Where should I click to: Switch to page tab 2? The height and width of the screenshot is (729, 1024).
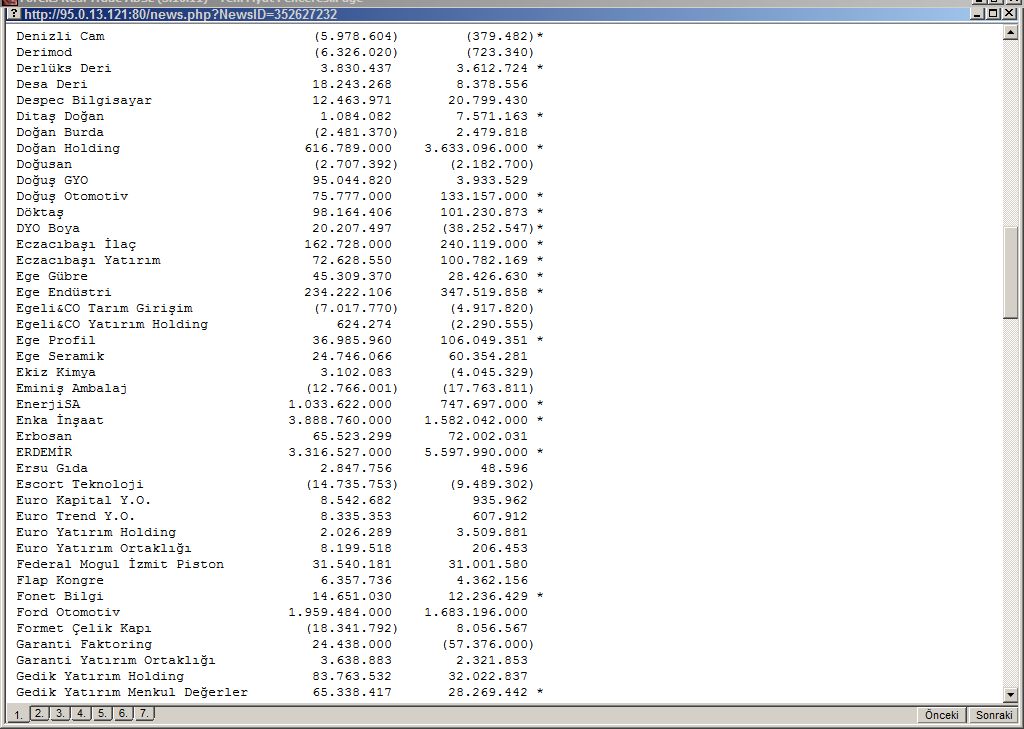click(39, 713)
